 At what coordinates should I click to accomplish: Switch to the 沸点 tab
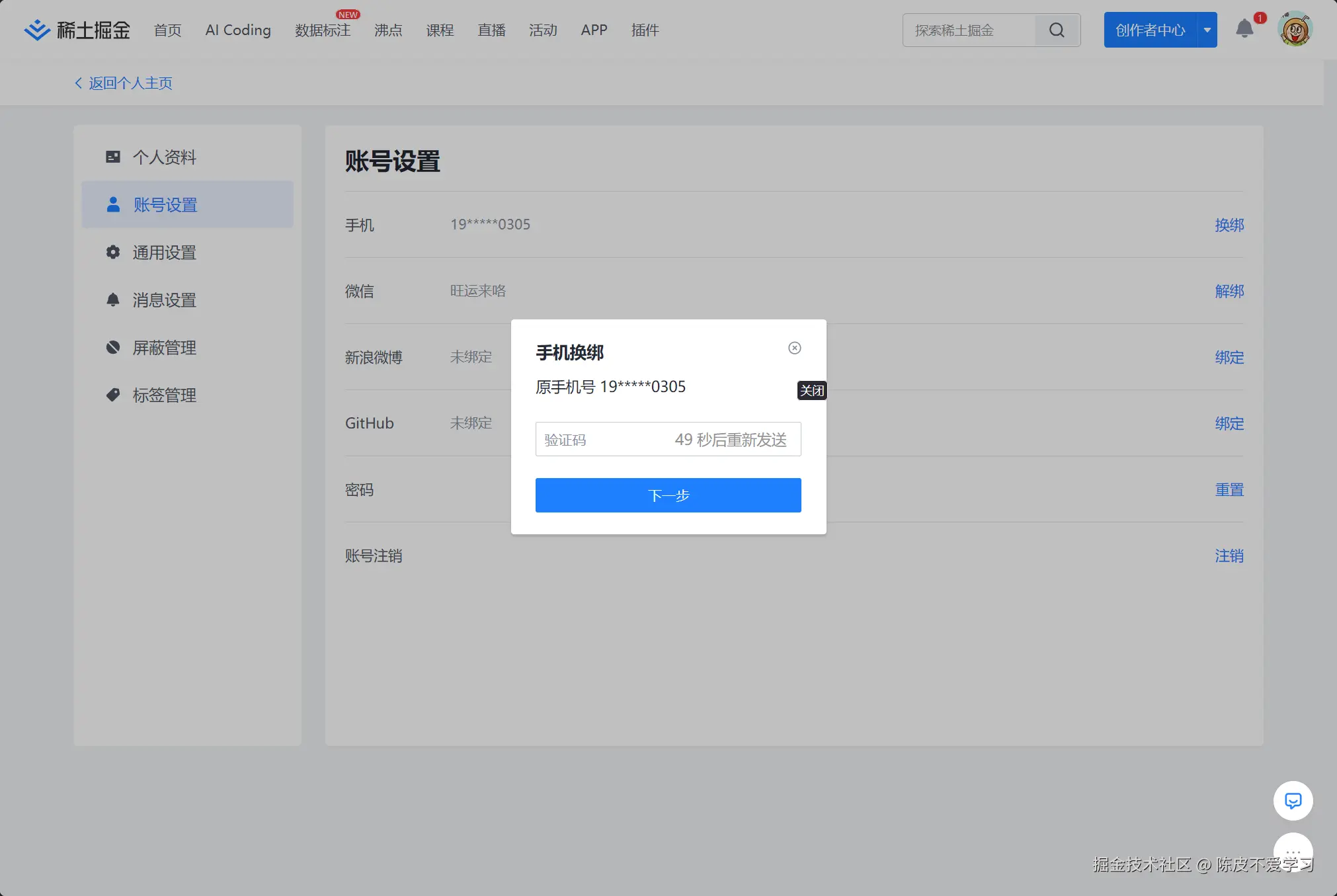tap(387, 30)
